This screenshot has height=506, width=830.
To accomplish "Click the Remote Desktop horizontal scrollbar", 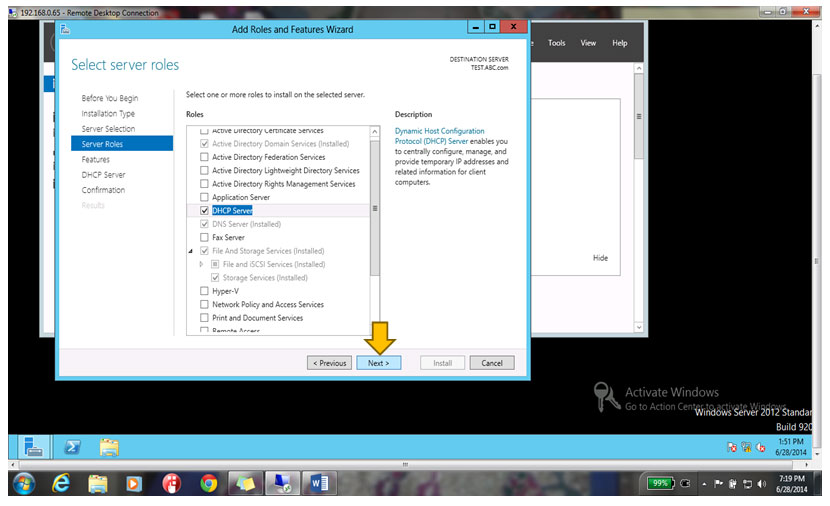I will (x=406, y=465).
